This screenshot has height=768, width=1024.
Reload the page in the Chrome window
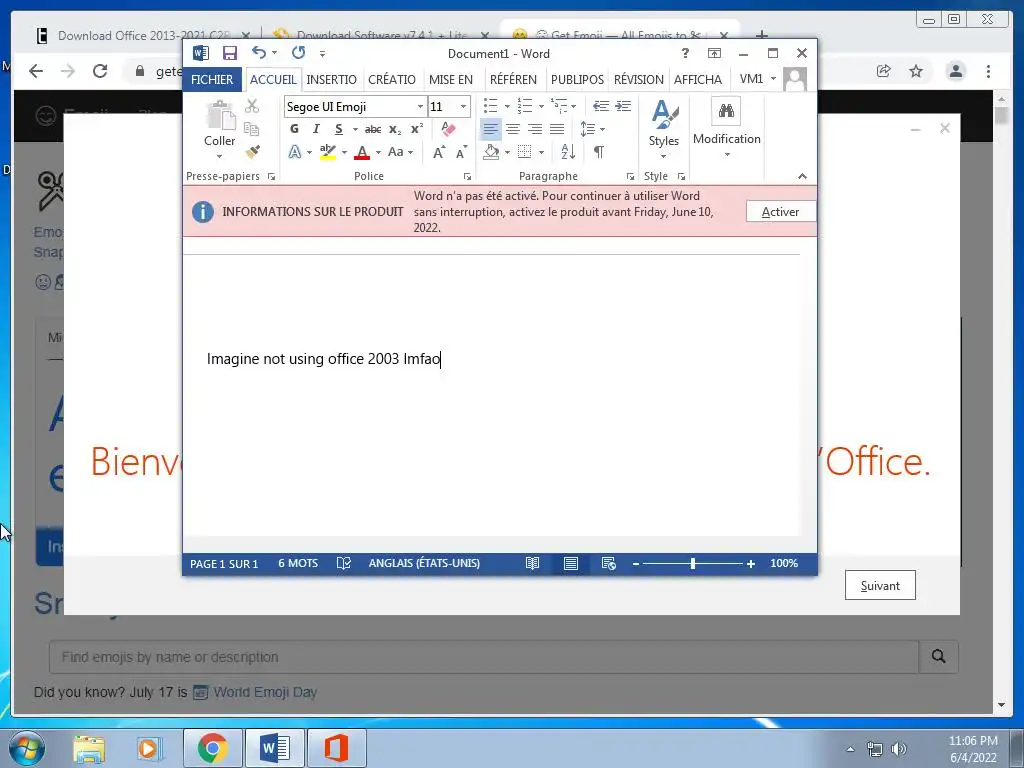coord(100,71)
